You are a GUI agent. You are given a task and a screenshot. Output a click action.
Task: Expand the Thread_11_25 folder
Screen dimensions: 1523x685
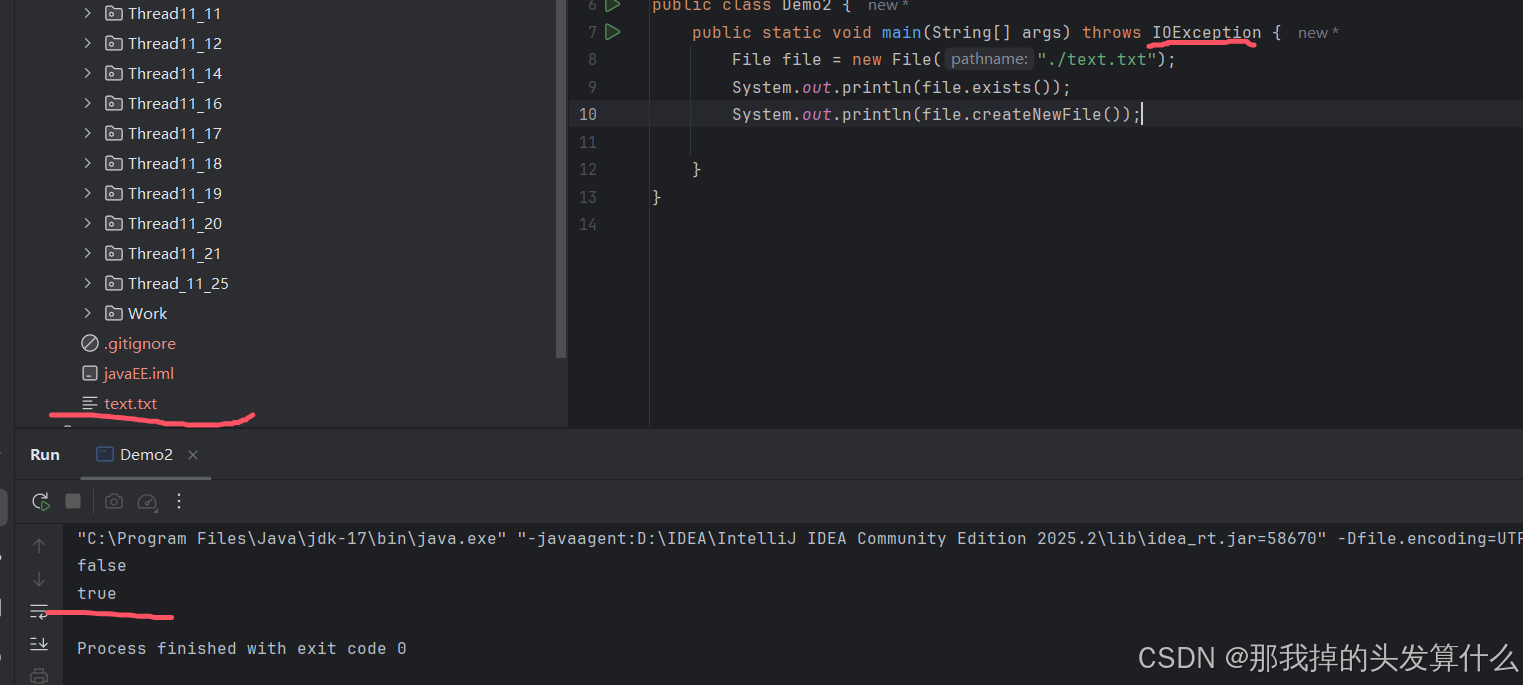coord(87,283)
